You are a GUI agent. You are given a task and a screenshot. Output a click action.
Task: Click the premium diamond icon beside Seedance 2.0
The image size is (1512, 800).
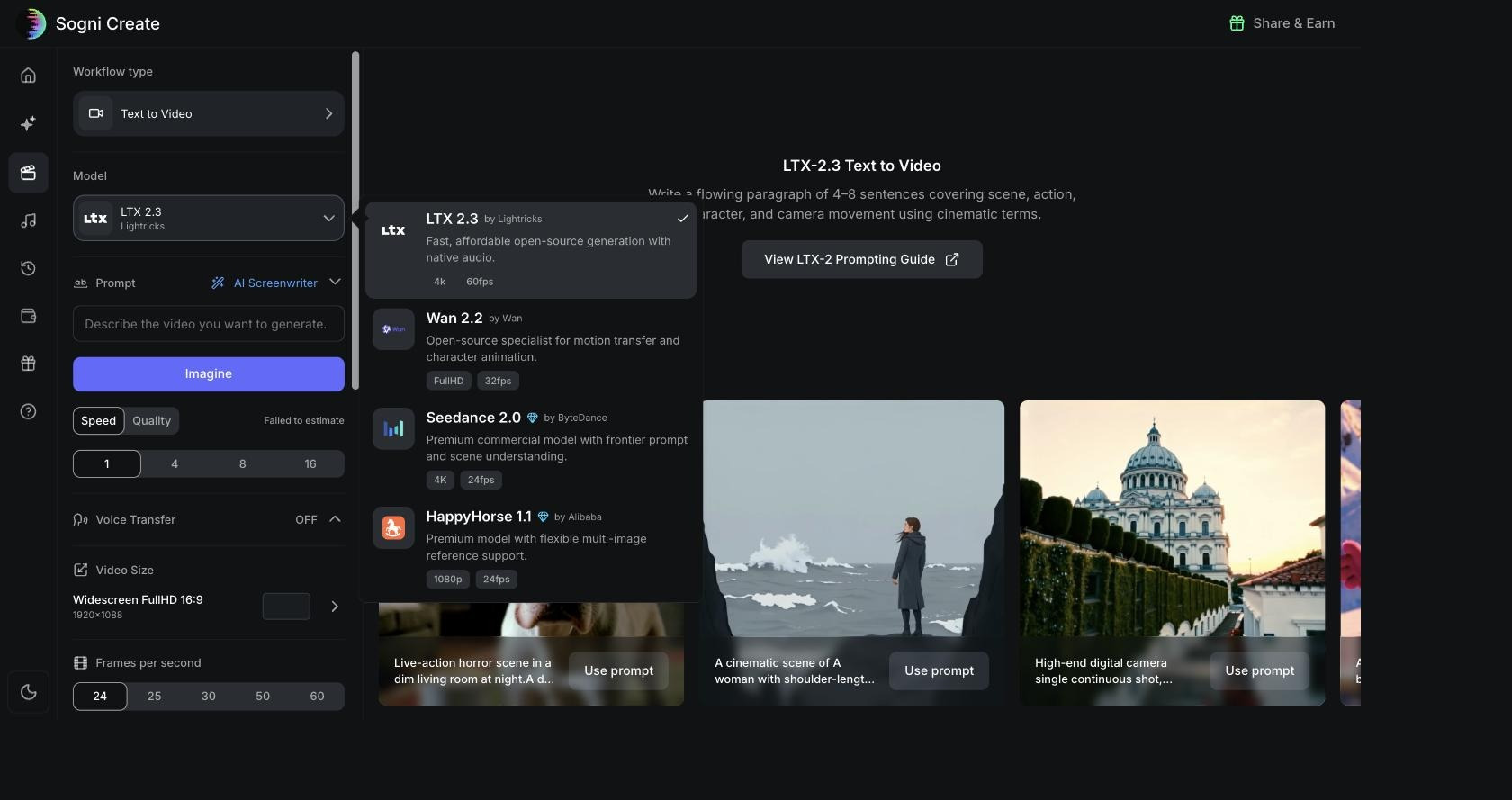coord(532,418)
